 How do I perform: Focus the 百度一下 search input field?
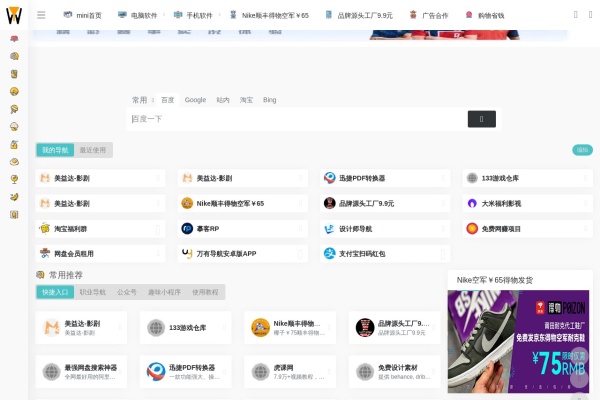click(x=297, y=119)
